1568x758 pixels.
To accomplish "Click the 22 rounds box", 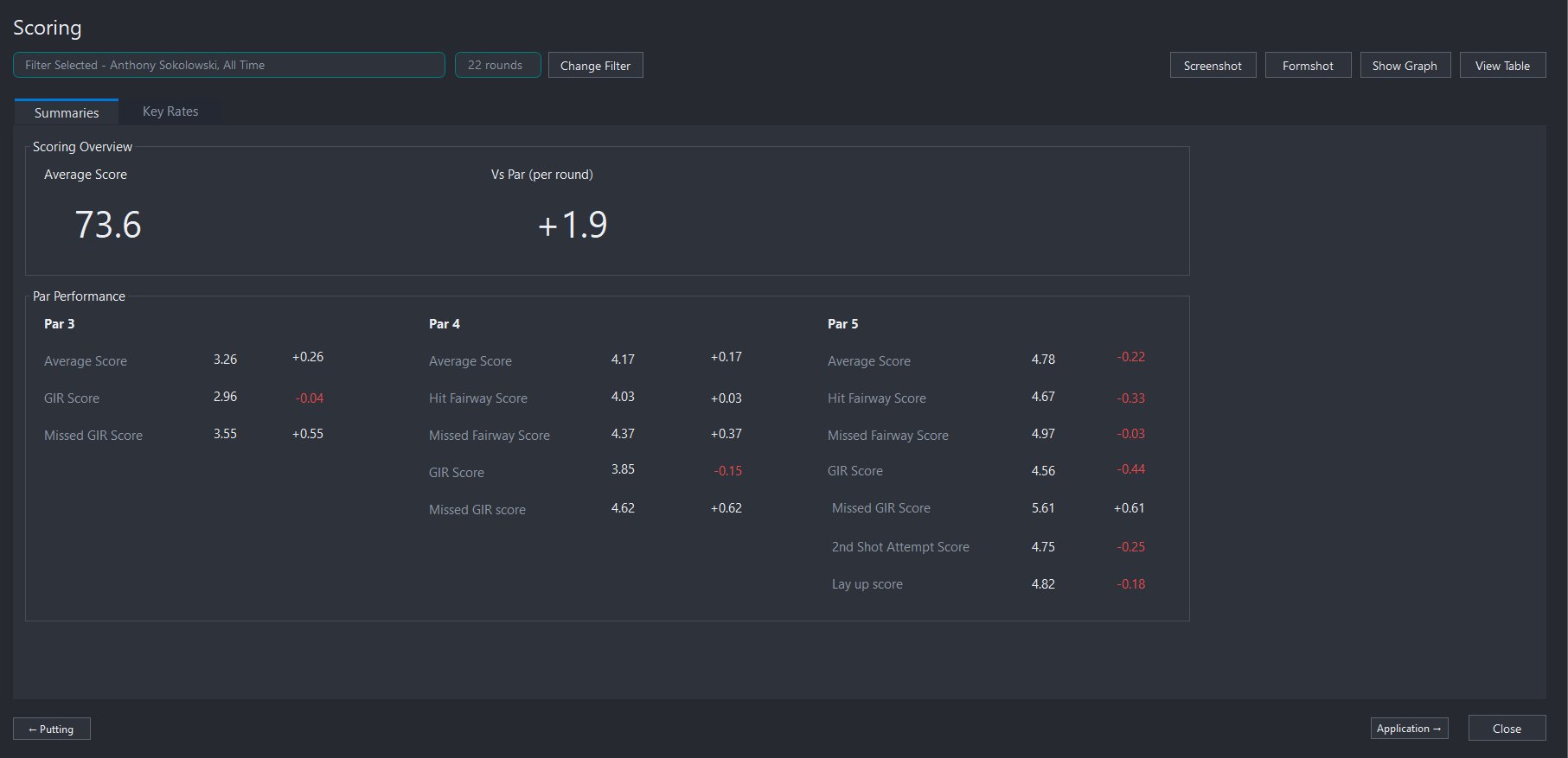I will tap(498, 65).
